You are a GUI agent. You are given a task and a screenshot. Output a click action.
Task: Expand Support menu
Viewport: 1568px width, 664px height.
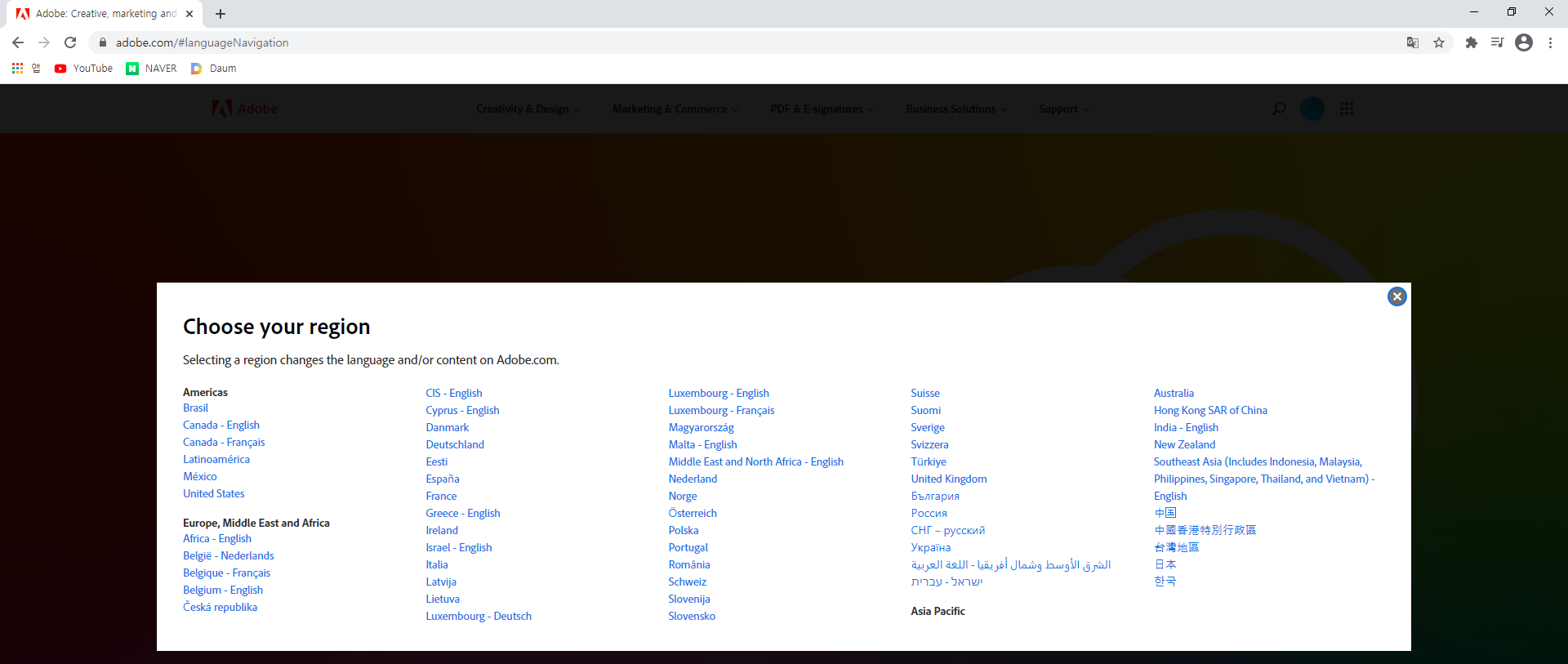(1063, 109)
